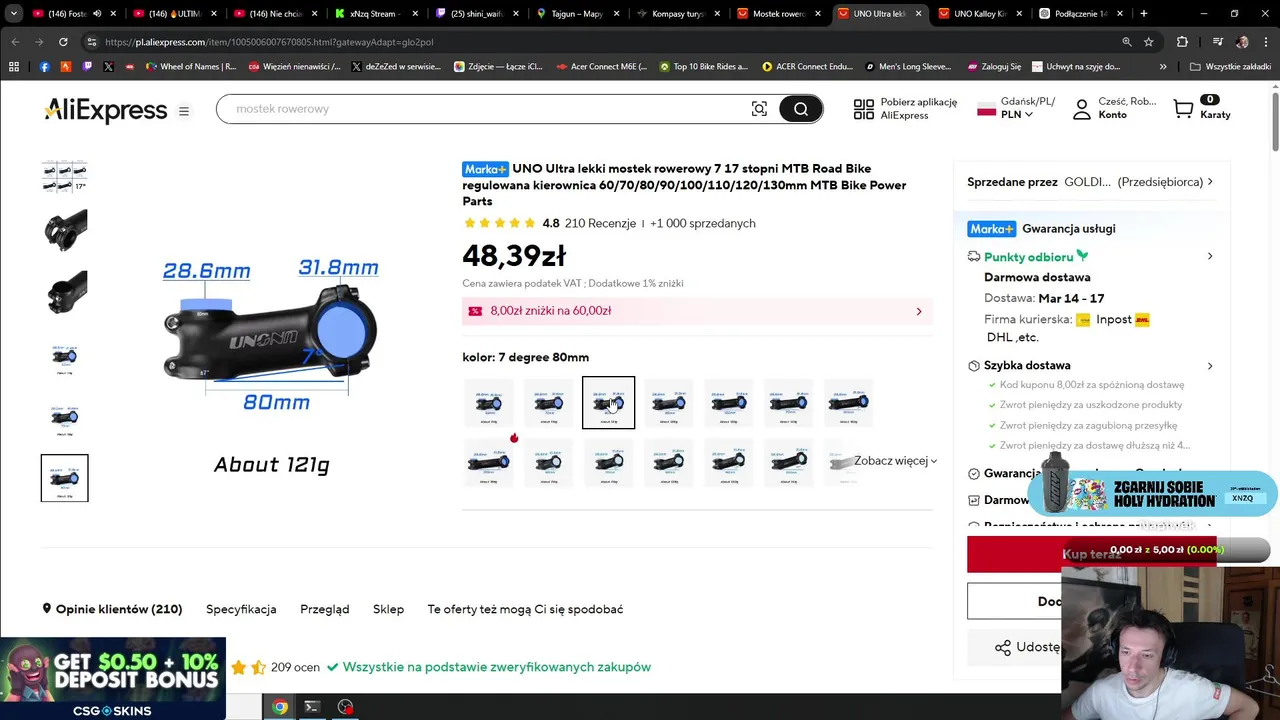Viewport: 1280px width, 720px height.
Task: Click the zoom magnifier icon in address bar
Action: [x=1127, y=42]
